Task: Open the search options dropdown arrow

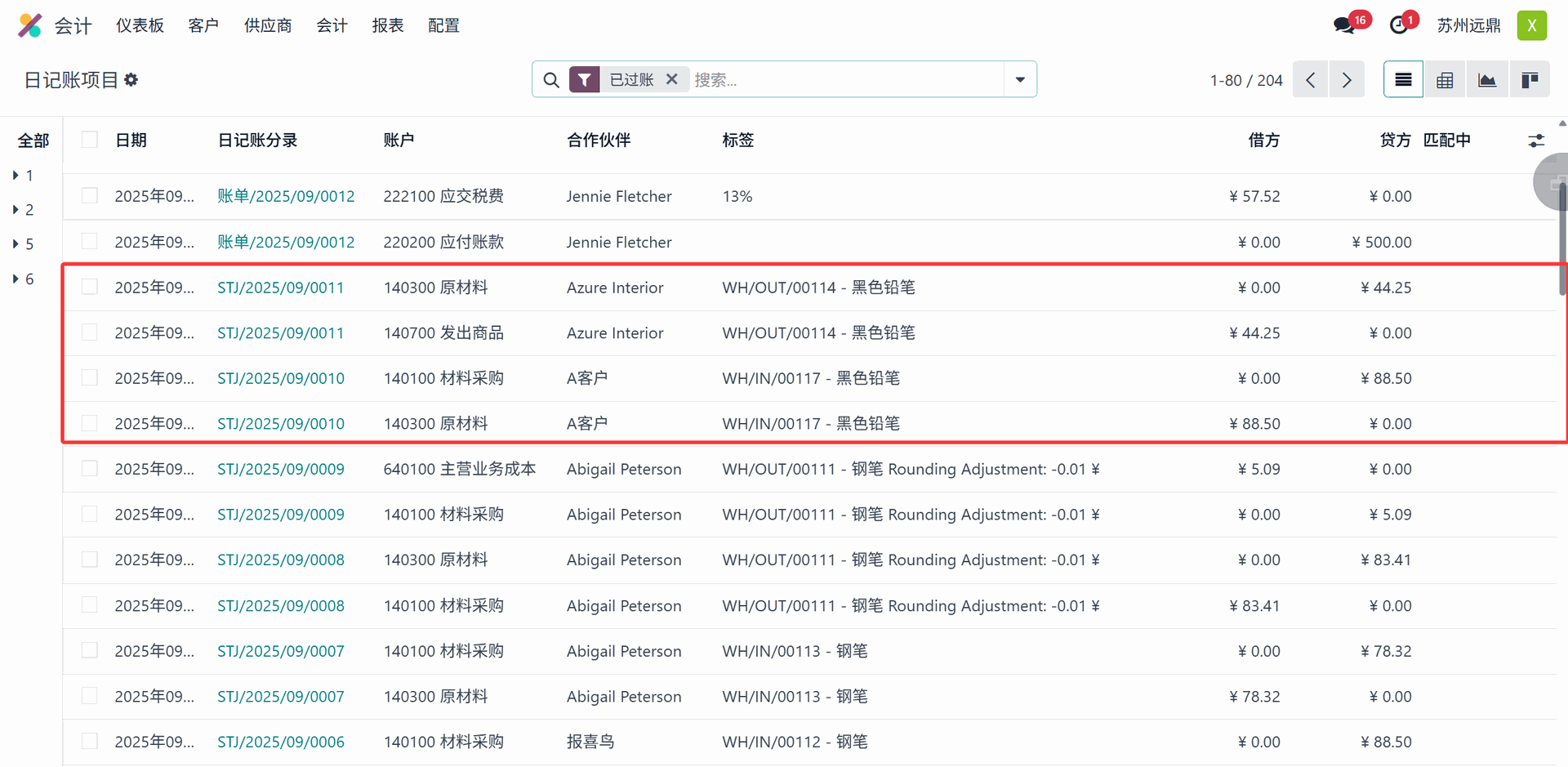Action: pos(1020,80)
